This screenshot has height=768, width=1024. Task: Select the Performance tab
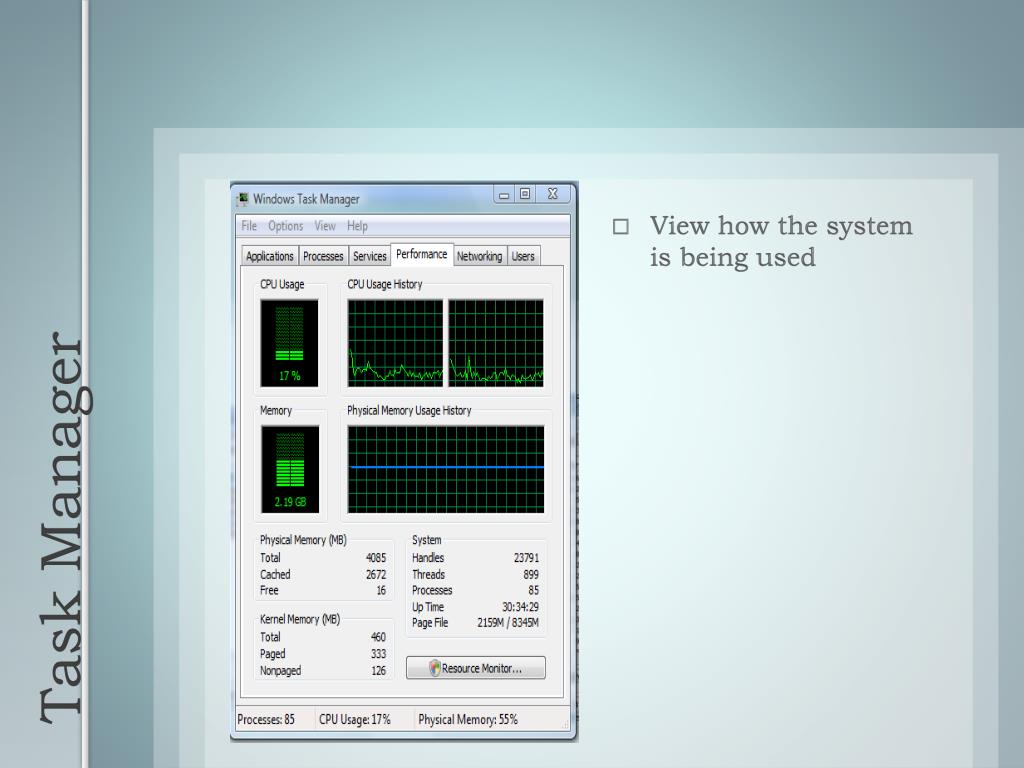421,254
